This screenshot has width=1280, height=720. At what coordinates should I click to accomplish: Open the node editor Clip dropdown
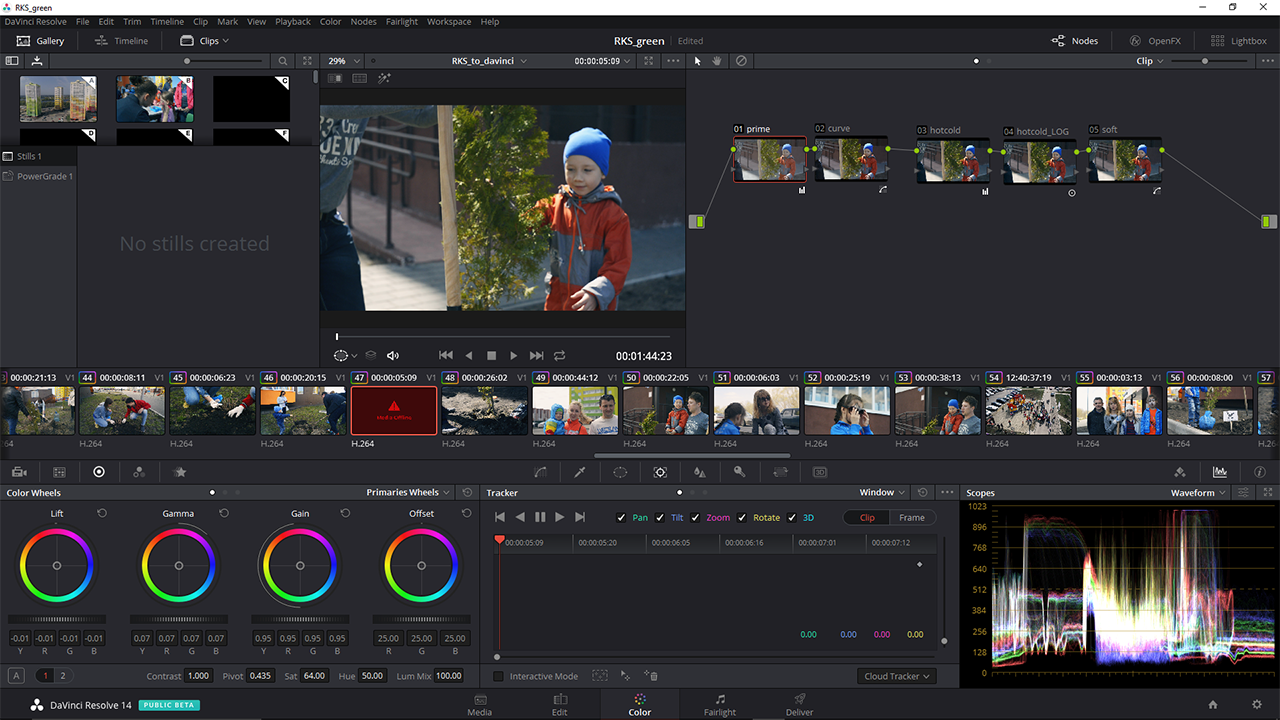[x=1150, y=61]
